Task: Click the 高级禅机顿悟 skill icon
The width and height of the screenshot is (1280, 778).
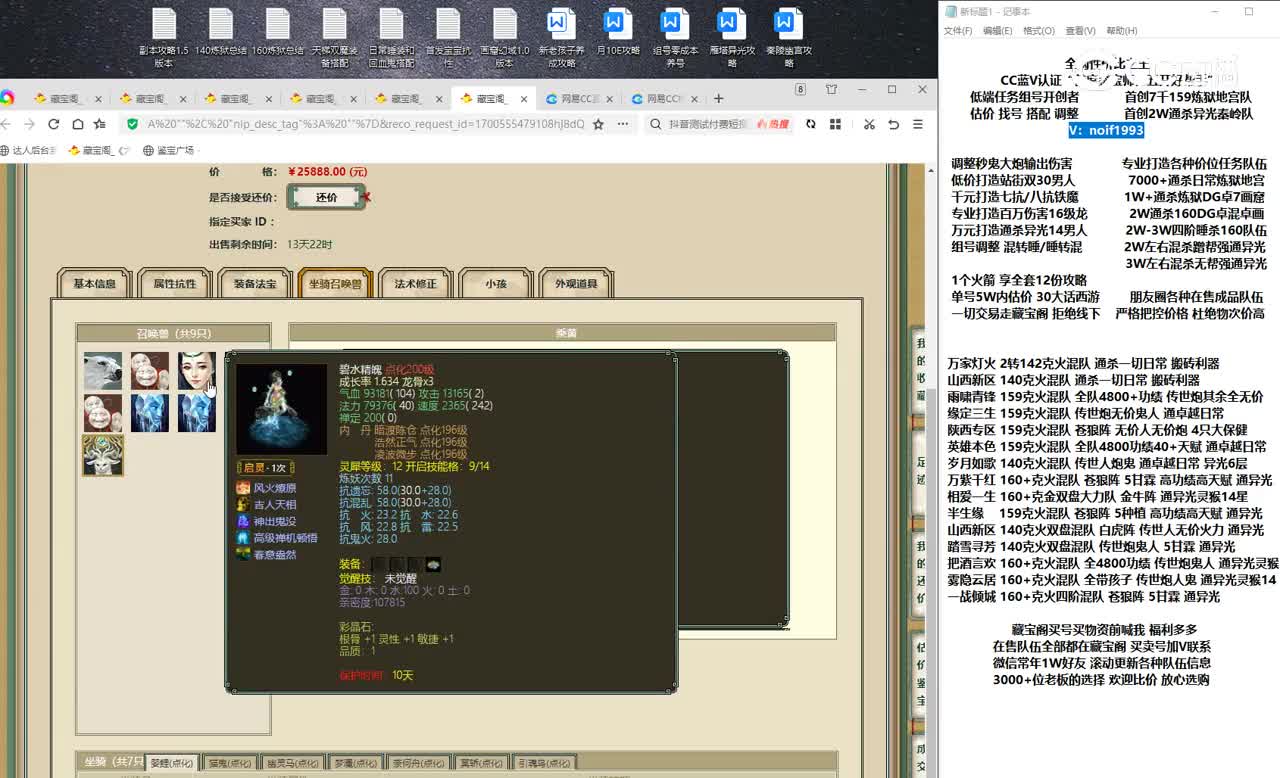Action: (243, 538)
